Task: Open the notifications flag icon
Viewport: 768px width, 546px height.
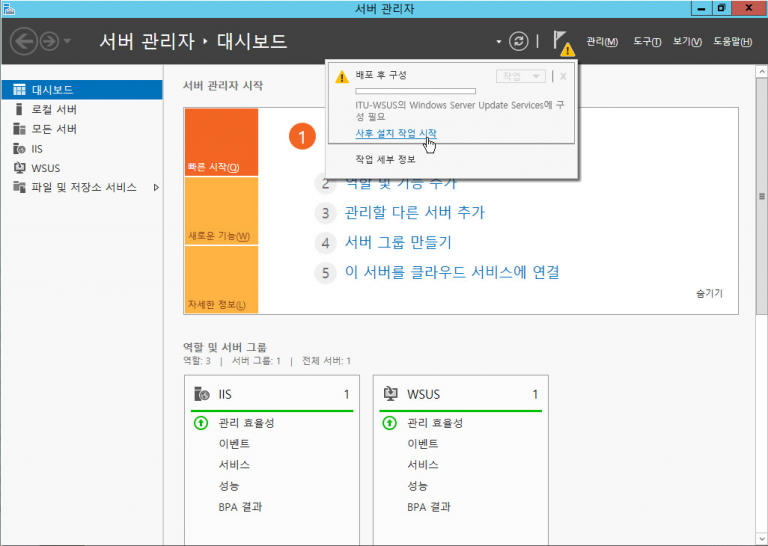Action: tap(562, 42)
